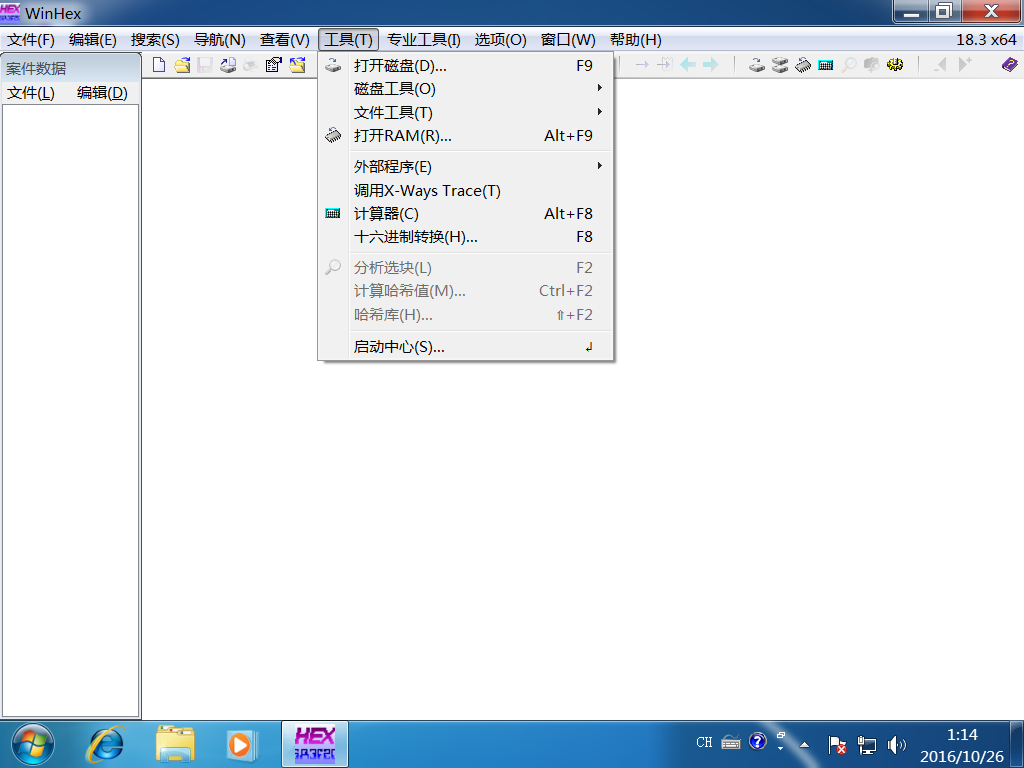Click the grayed 计算哈希值(M)... entry
This screenshot has height=768, width=1024.
pyautogui.click(x=466, y=291)
